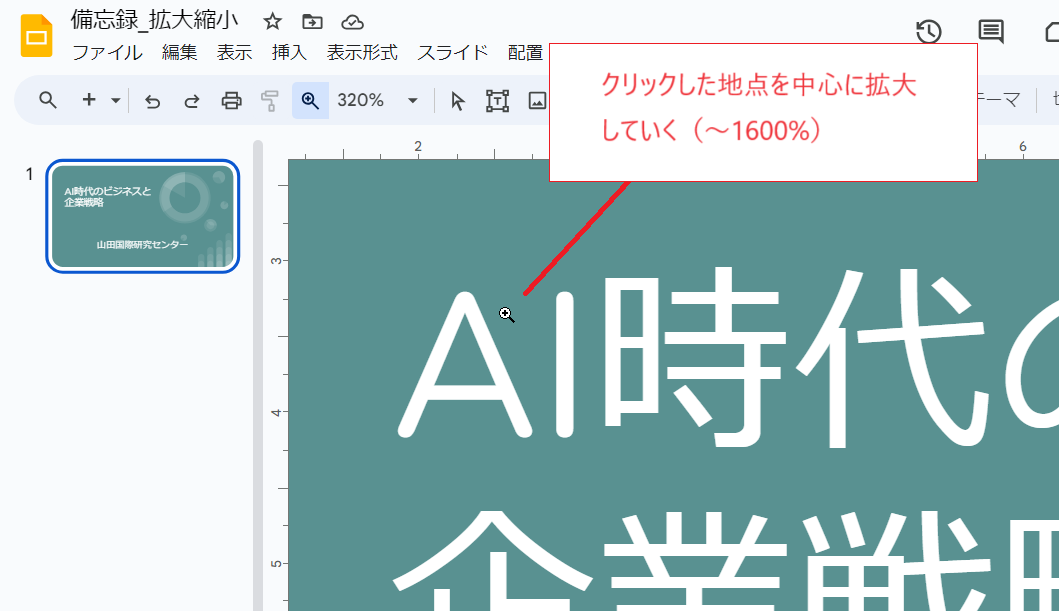Screen dimensions: 1059x611
Task: Expand new slide layout dropdown arrow
Action: (x=115, y=101)
